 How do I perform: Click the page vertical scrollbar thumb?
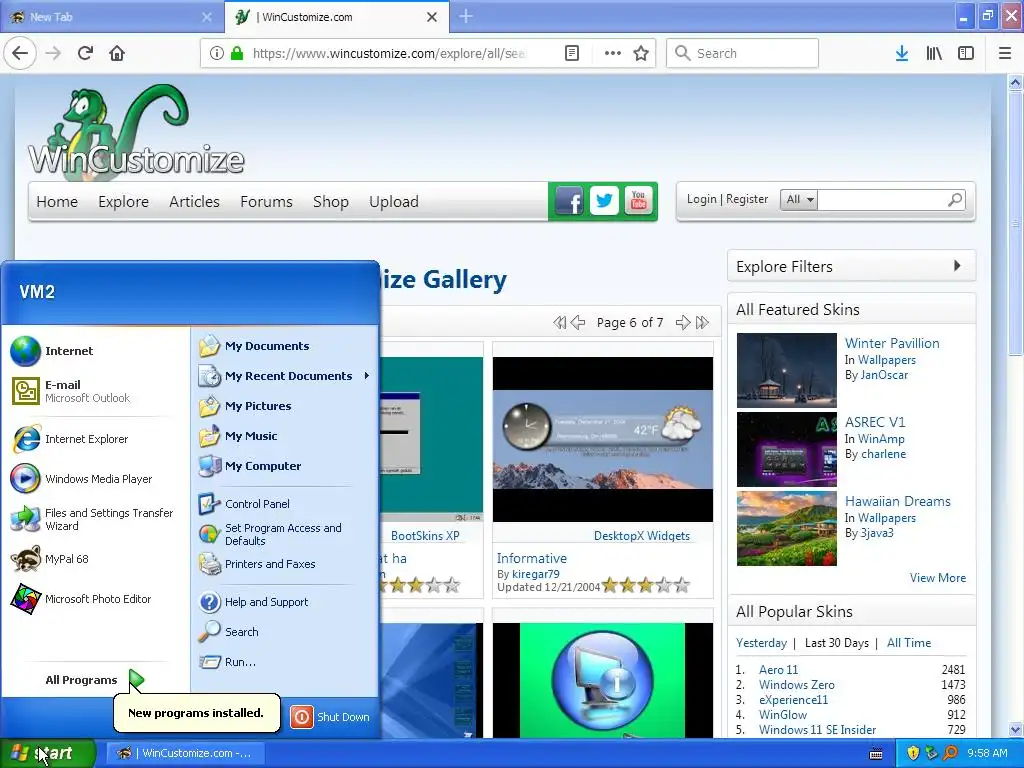point(1015,224)
